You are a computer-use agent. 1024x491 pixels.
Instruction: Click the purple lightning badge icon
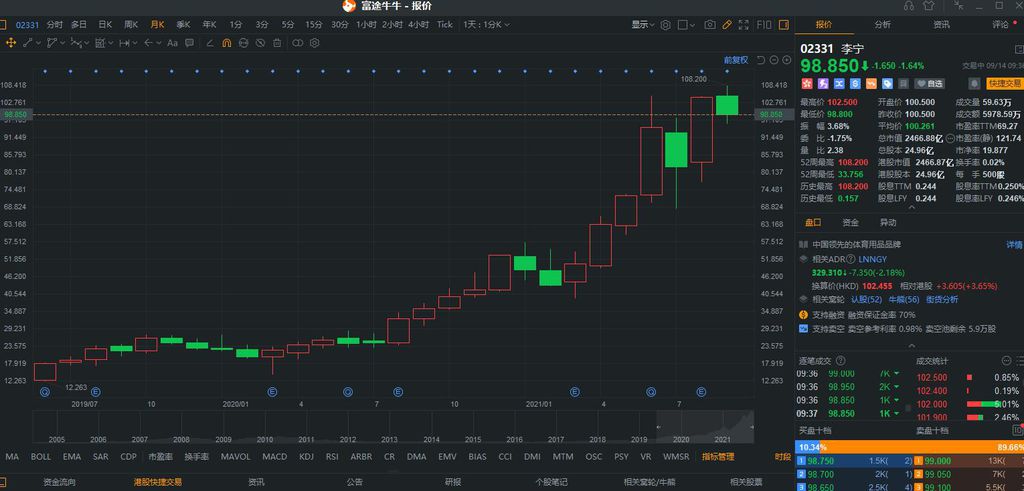[823, 84]
